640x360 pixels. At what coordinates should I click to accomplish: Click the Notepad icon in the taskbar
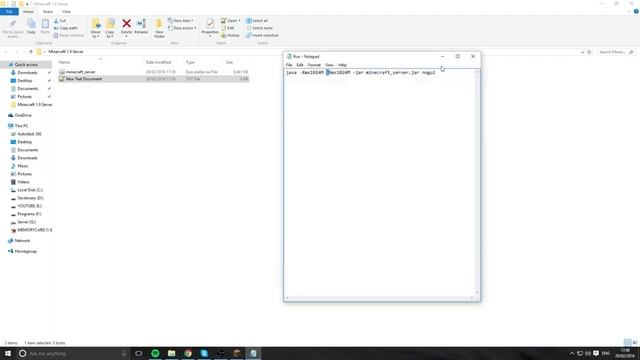tap(253, 353)
